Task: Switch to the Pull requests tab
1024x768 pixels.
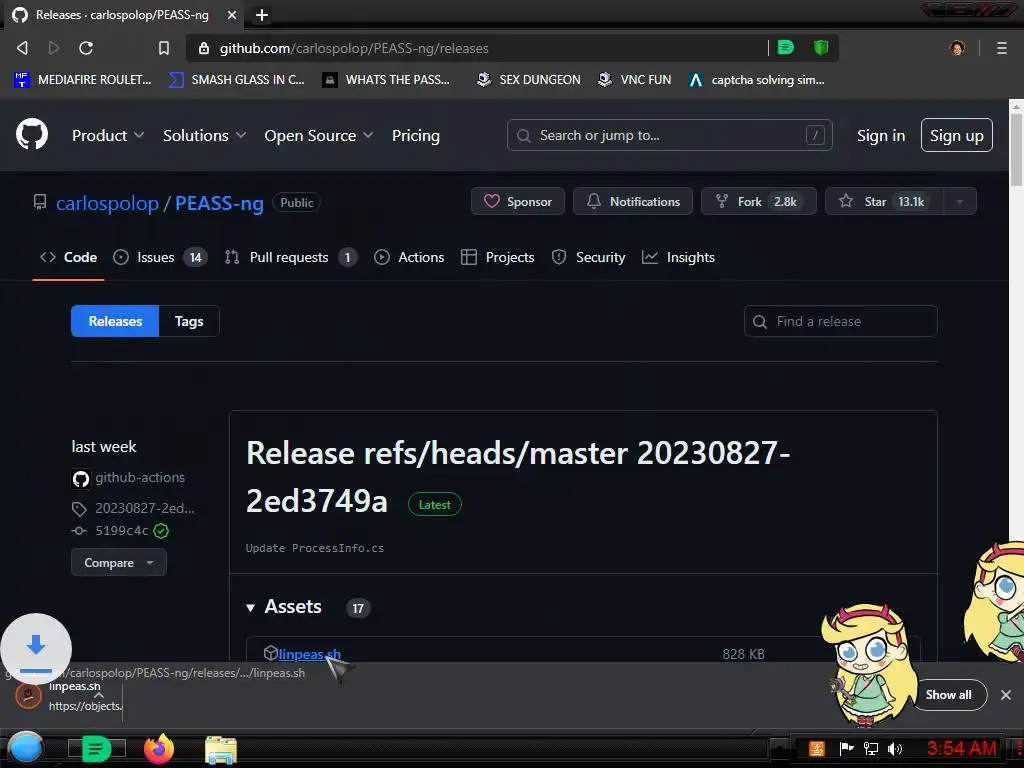Action: [x=291, y=257]
